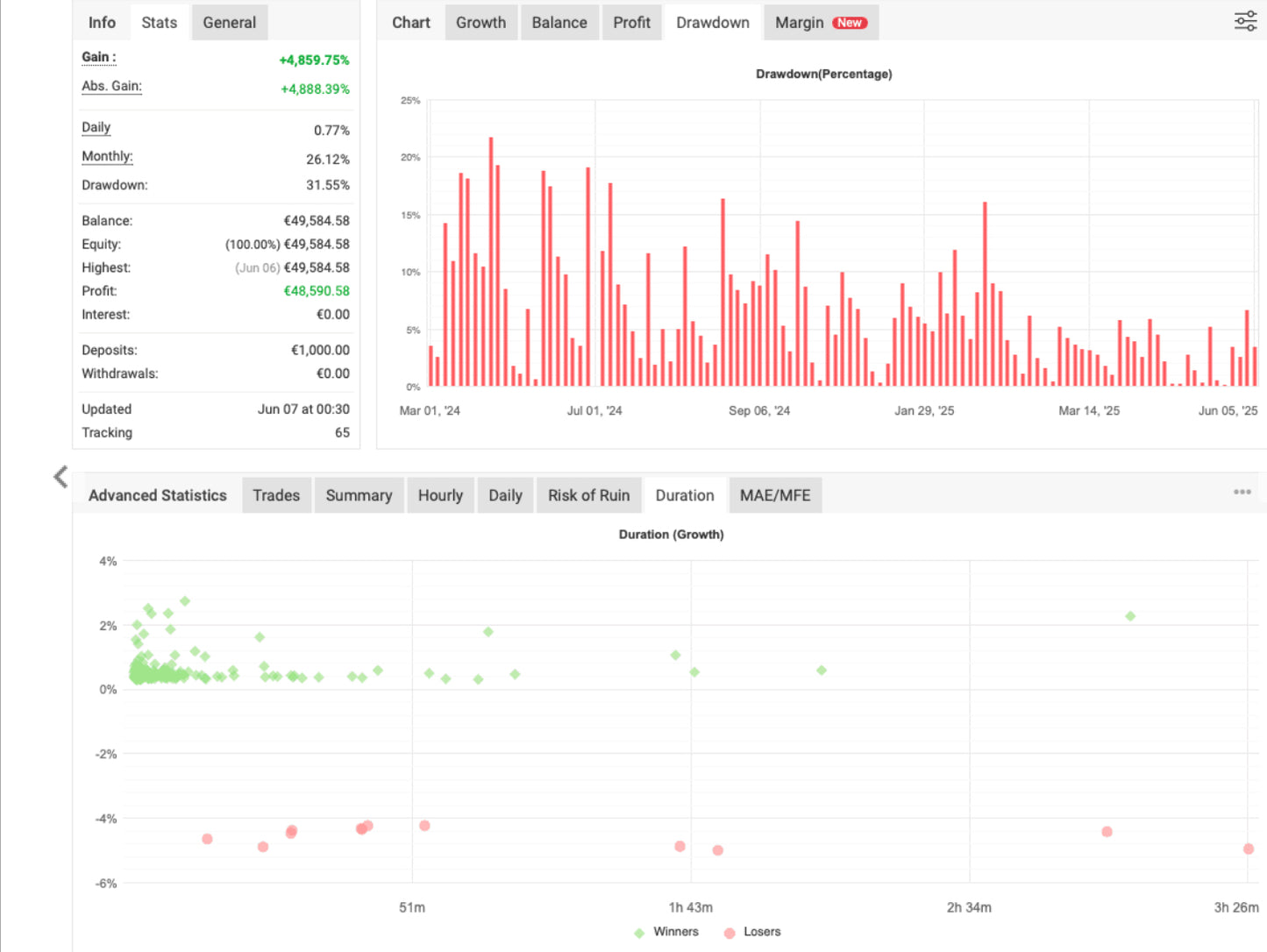
Task: Select the Duration tab
Action: [x=685, y=495]
